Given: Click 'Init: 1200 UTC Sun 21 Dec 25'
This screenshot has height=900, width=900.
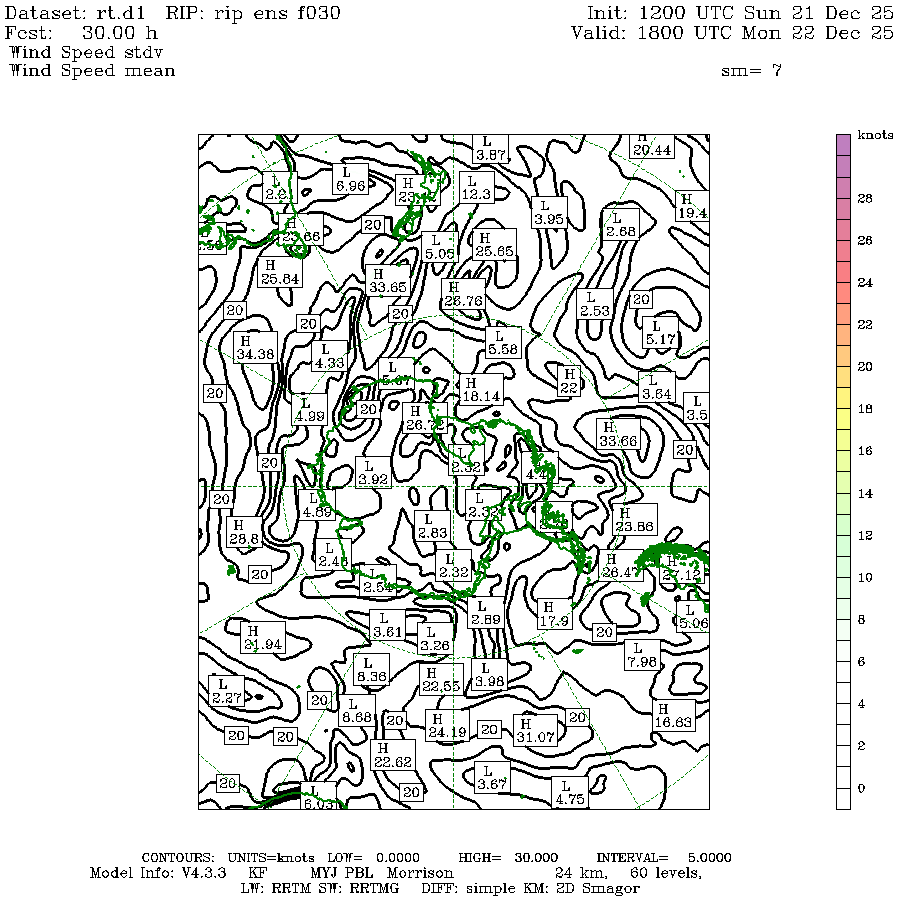Looking at the screenshot, I should pyautogui.click(x=740, y=13).
